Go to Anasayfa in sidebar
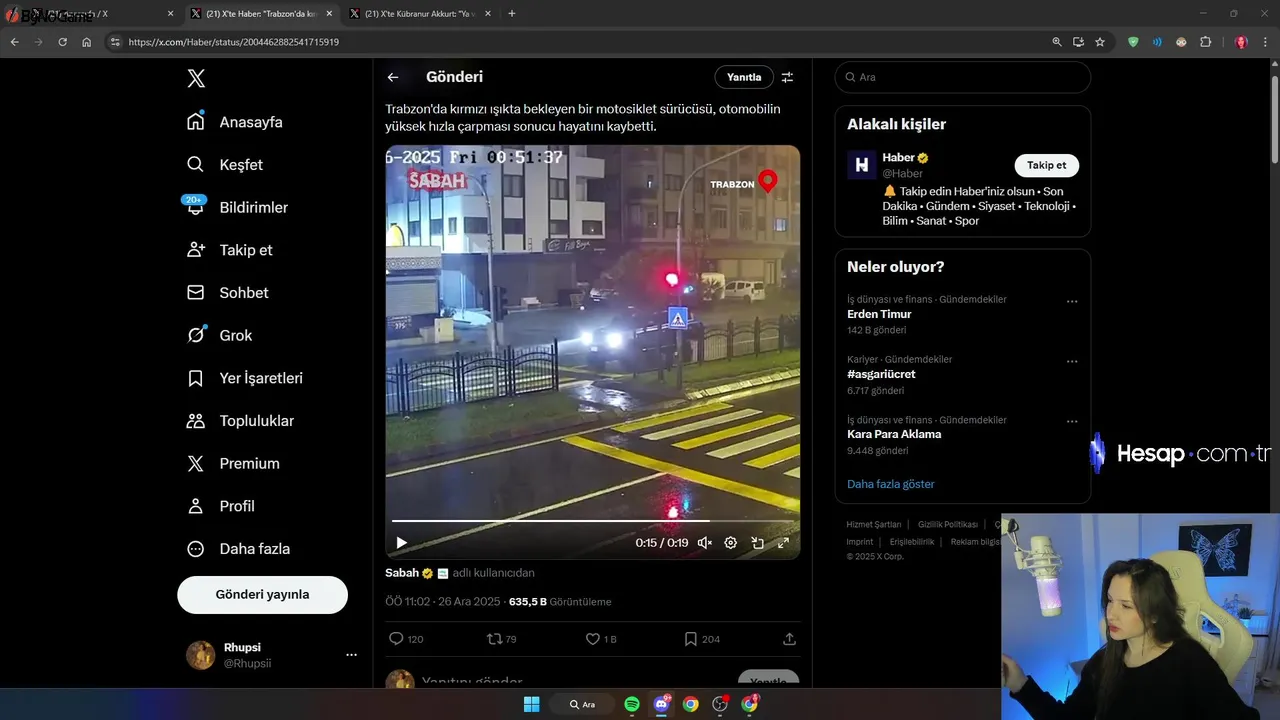The height and width of the screenshot is (720, 1280). pyautogui.click(x=235, y=122)
